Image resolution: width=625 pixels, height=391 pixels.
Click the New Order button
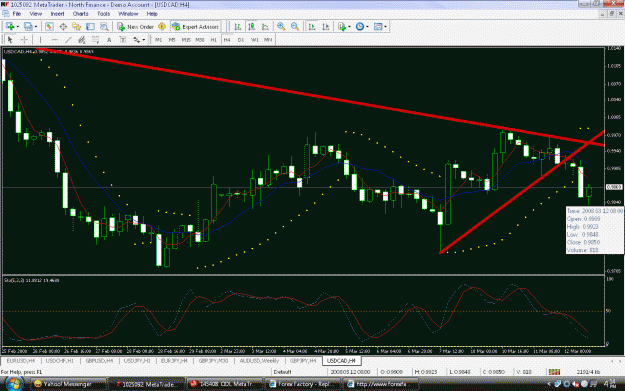pyautogui.click(x=136, y=27)
